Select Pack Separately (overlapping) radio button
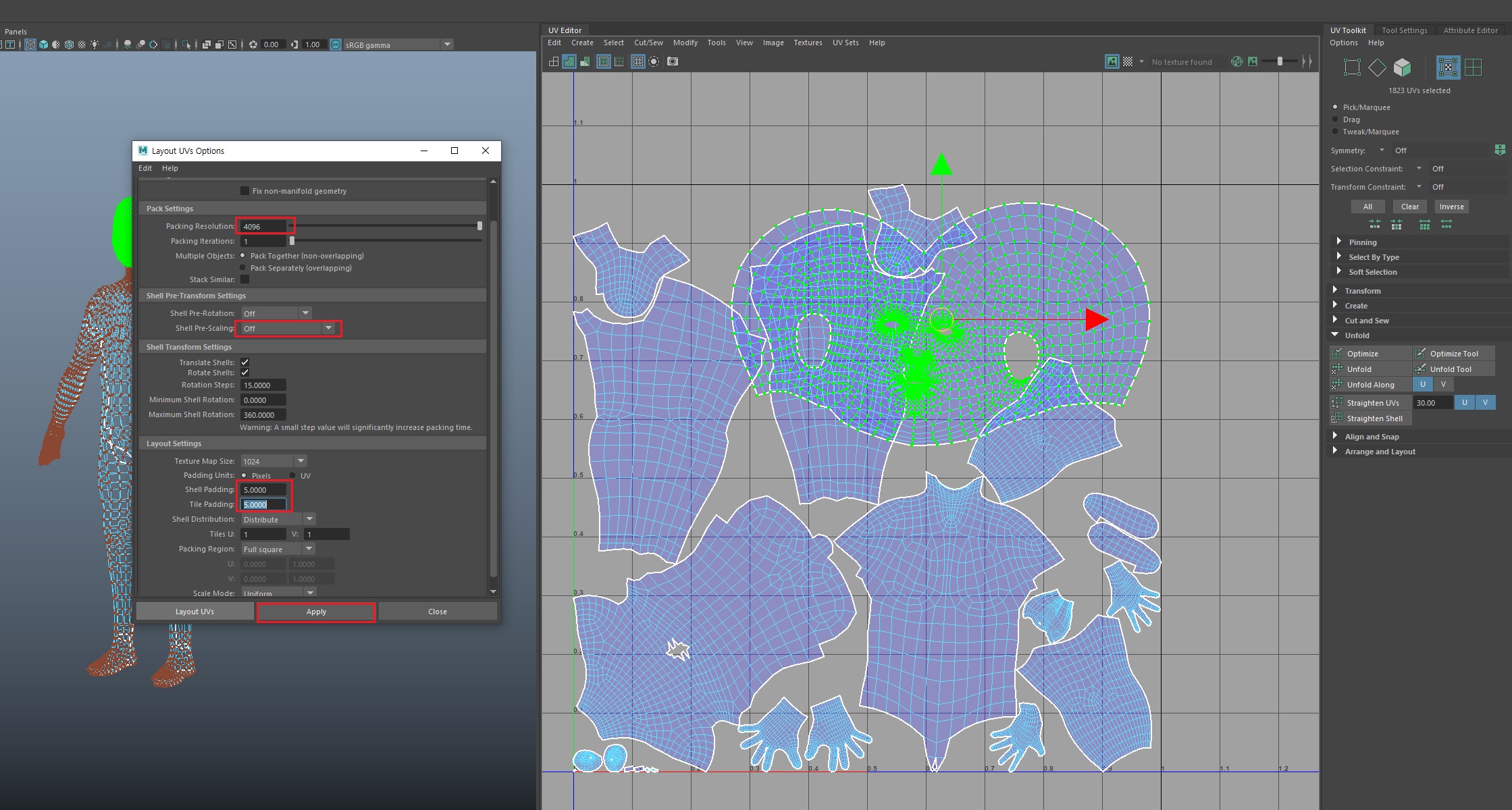 click(x=243, y=268)
